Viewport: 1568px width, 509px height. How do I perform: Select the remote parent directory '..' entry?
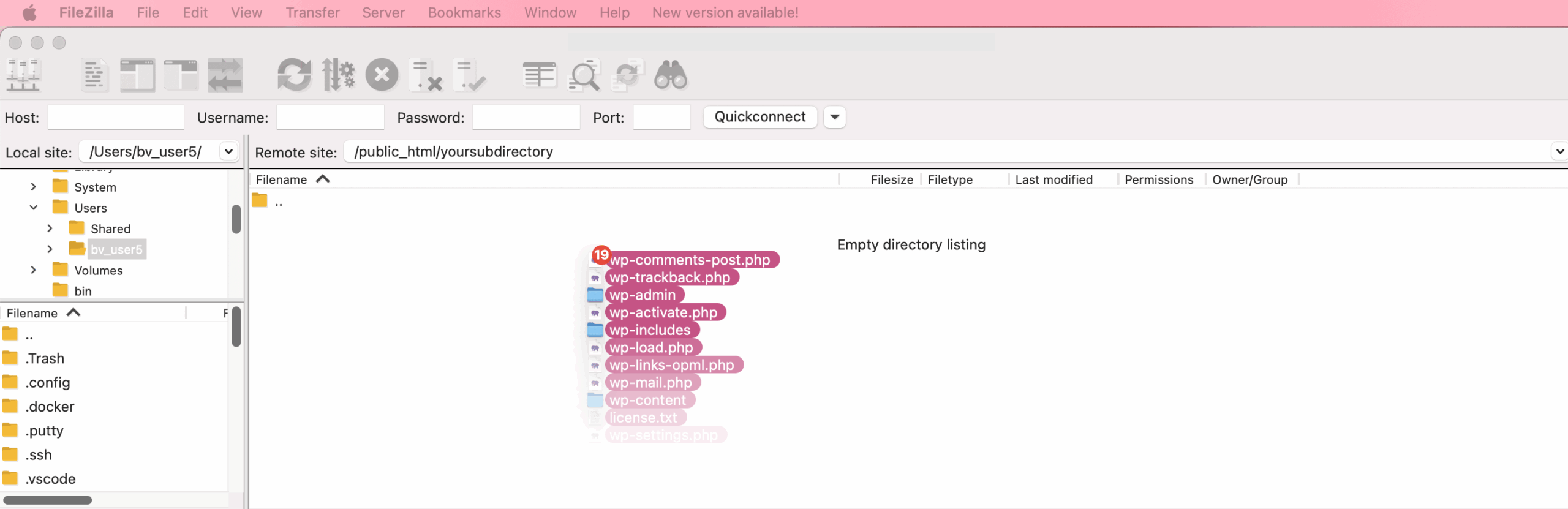coord(268,201)
